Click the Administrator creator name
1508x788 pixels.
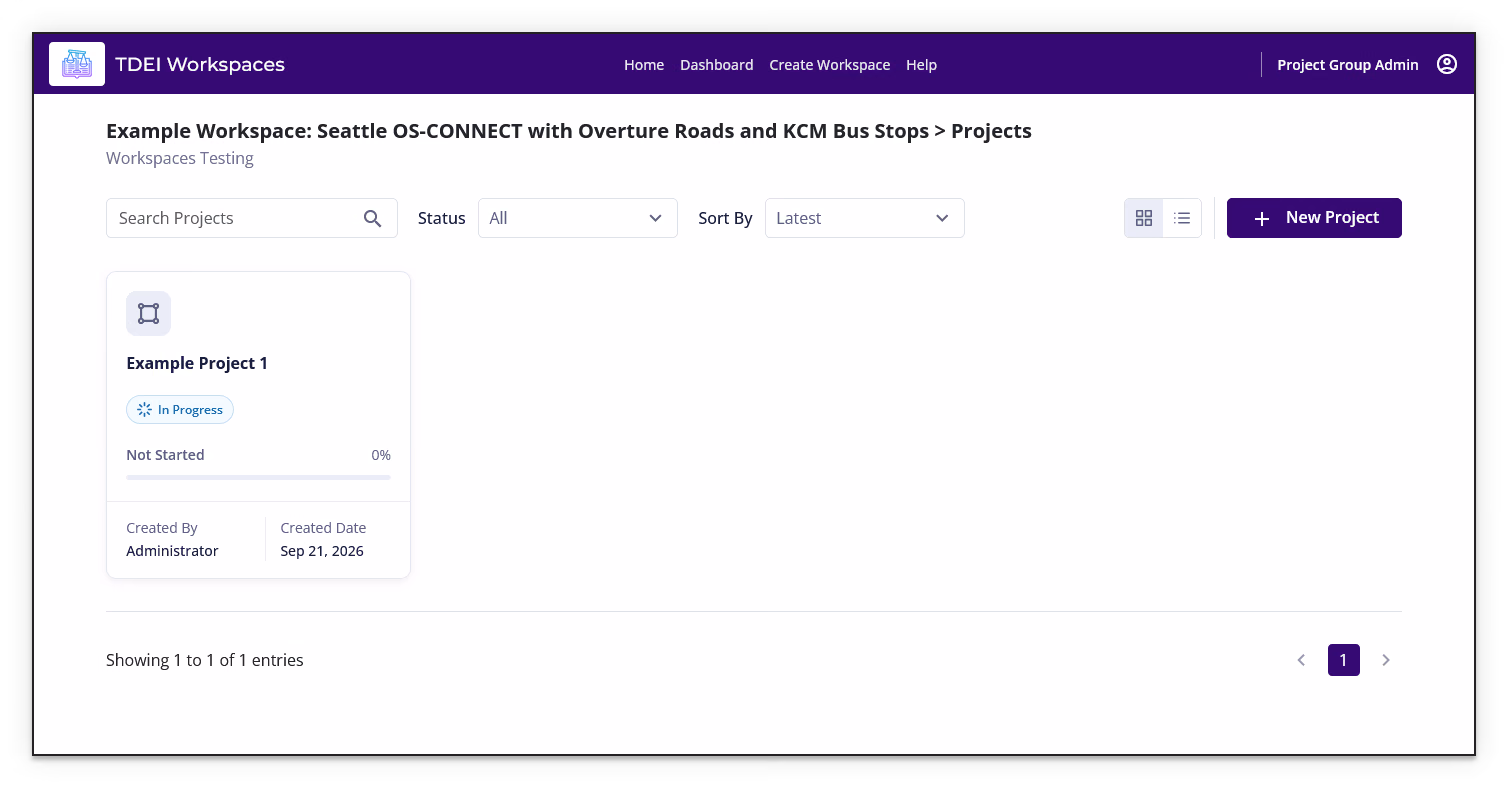(x=172, y=551)
